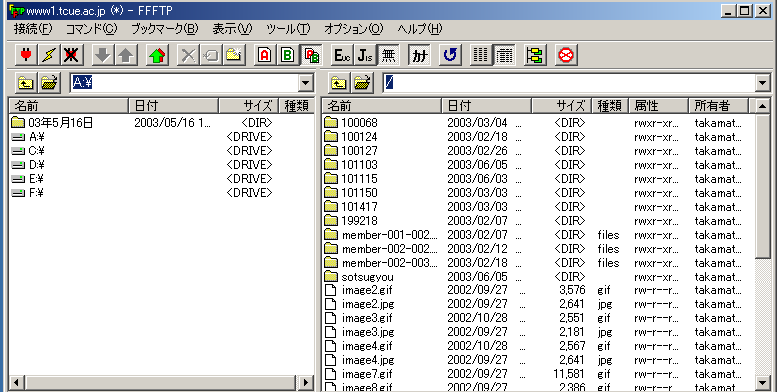Open change folder icon in local pane
The width and height of the screenshot is (777, 392).
[x=49, y=83]
